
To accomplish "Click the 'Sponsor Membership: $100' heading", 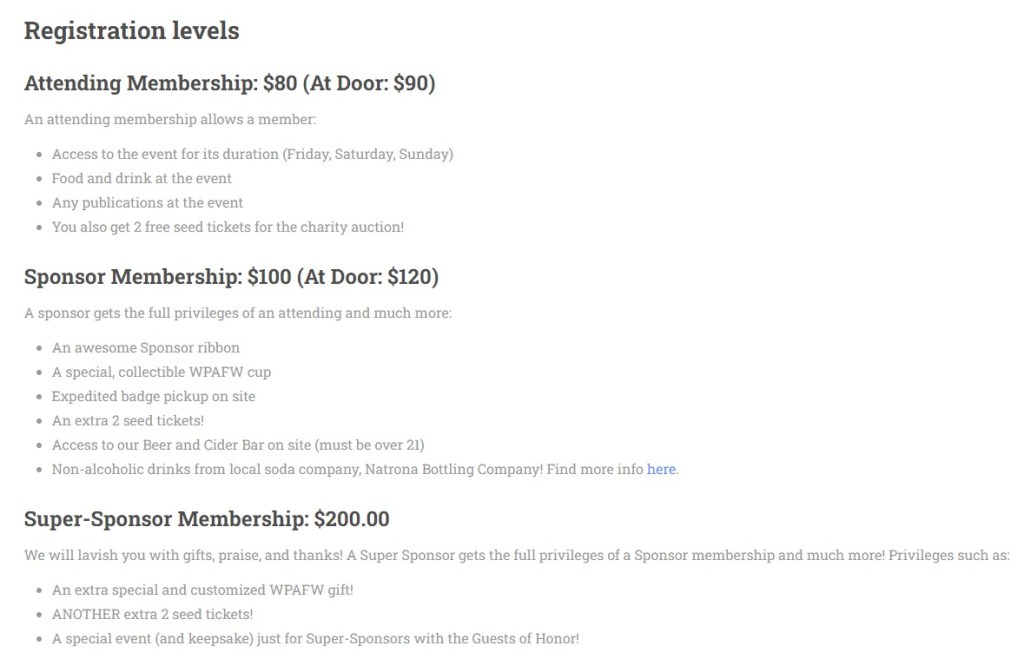I will [231, 276].
